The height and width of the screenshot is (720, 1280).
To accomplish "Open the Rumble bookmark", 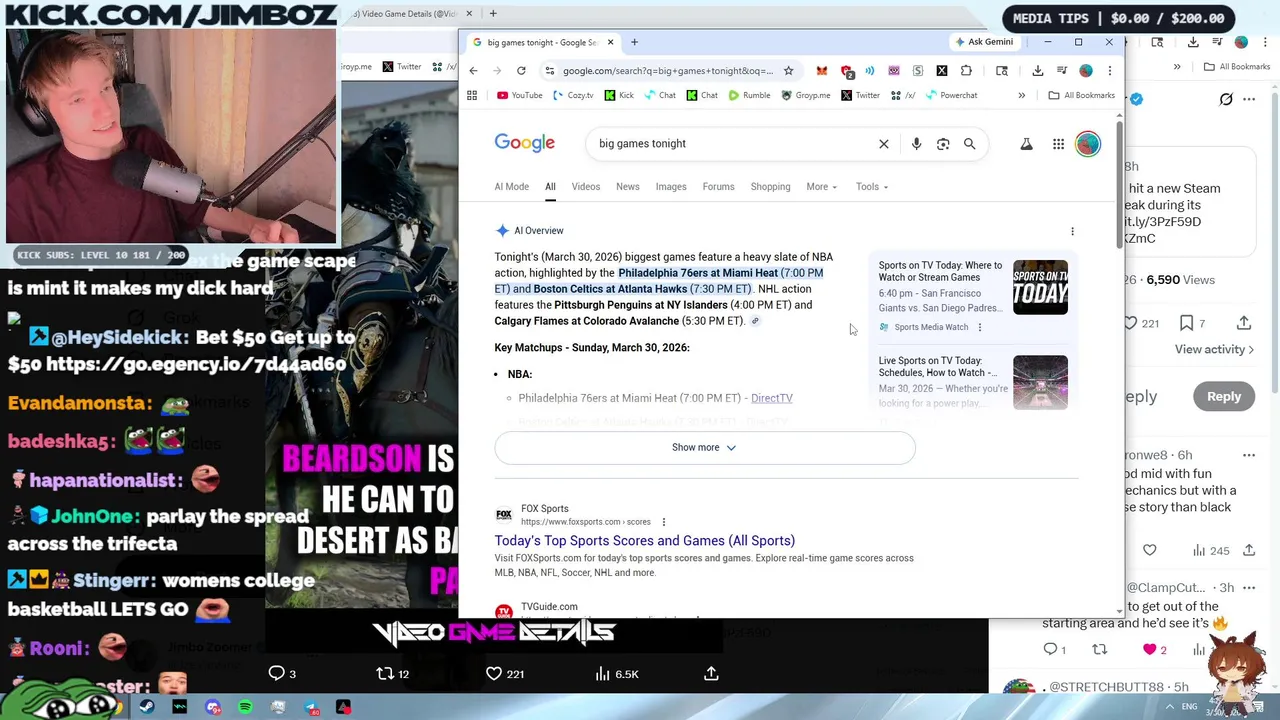I will click(749, 95).
